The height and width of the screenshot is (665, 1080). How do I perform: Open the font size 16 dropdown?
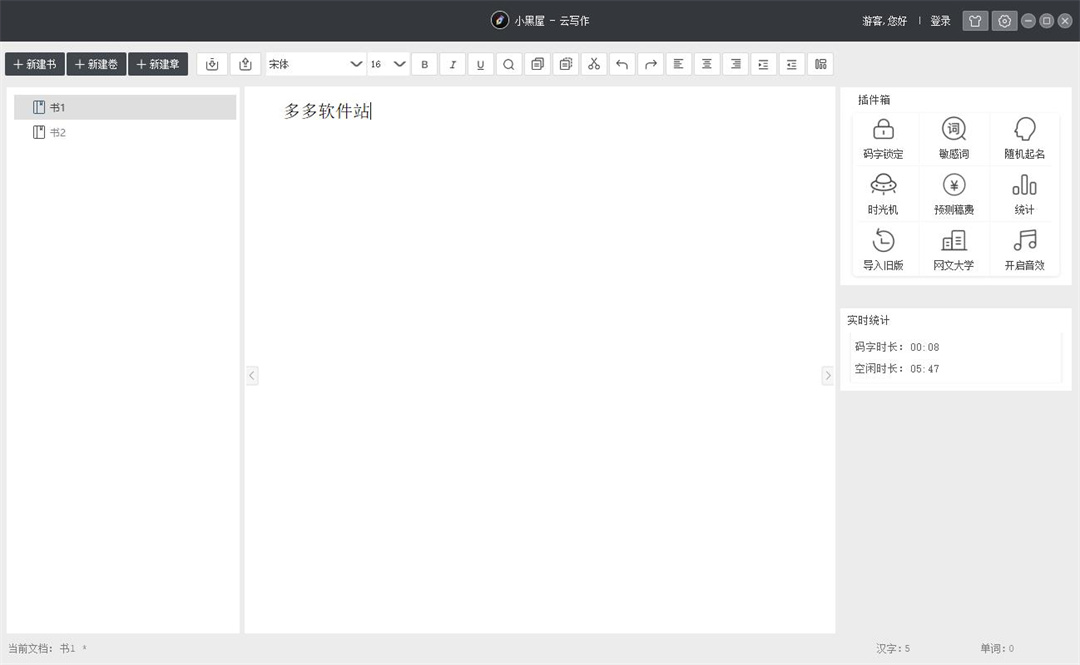(388, 64)
